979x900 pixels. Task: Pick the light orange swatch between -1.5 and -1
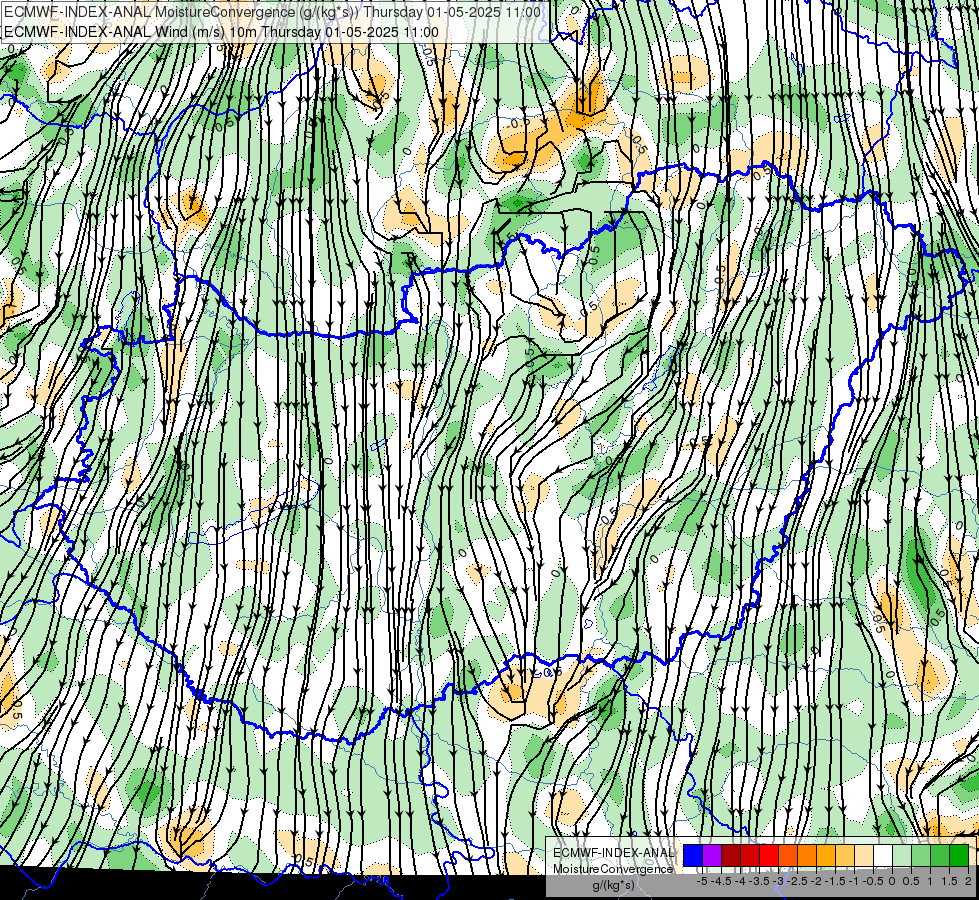(845, 855)
